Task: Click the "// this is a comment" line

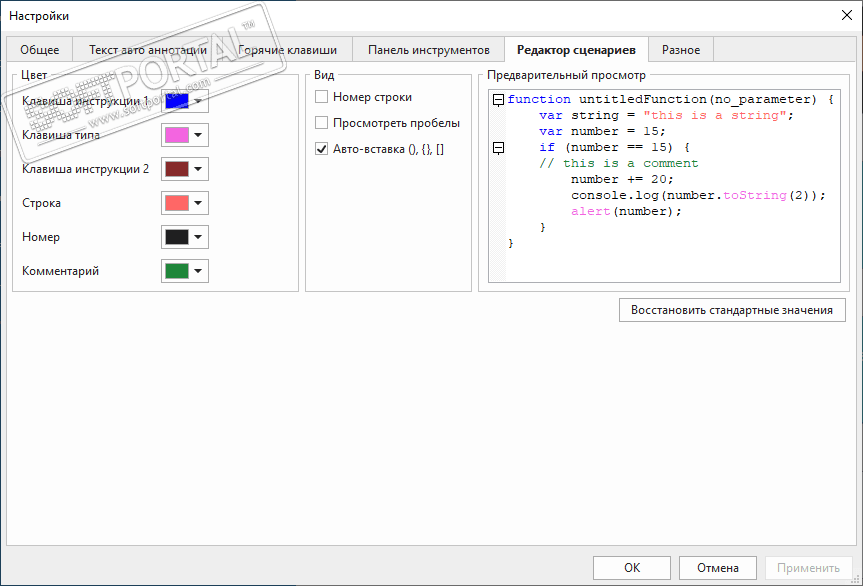Action: click(x=619, y=163)
